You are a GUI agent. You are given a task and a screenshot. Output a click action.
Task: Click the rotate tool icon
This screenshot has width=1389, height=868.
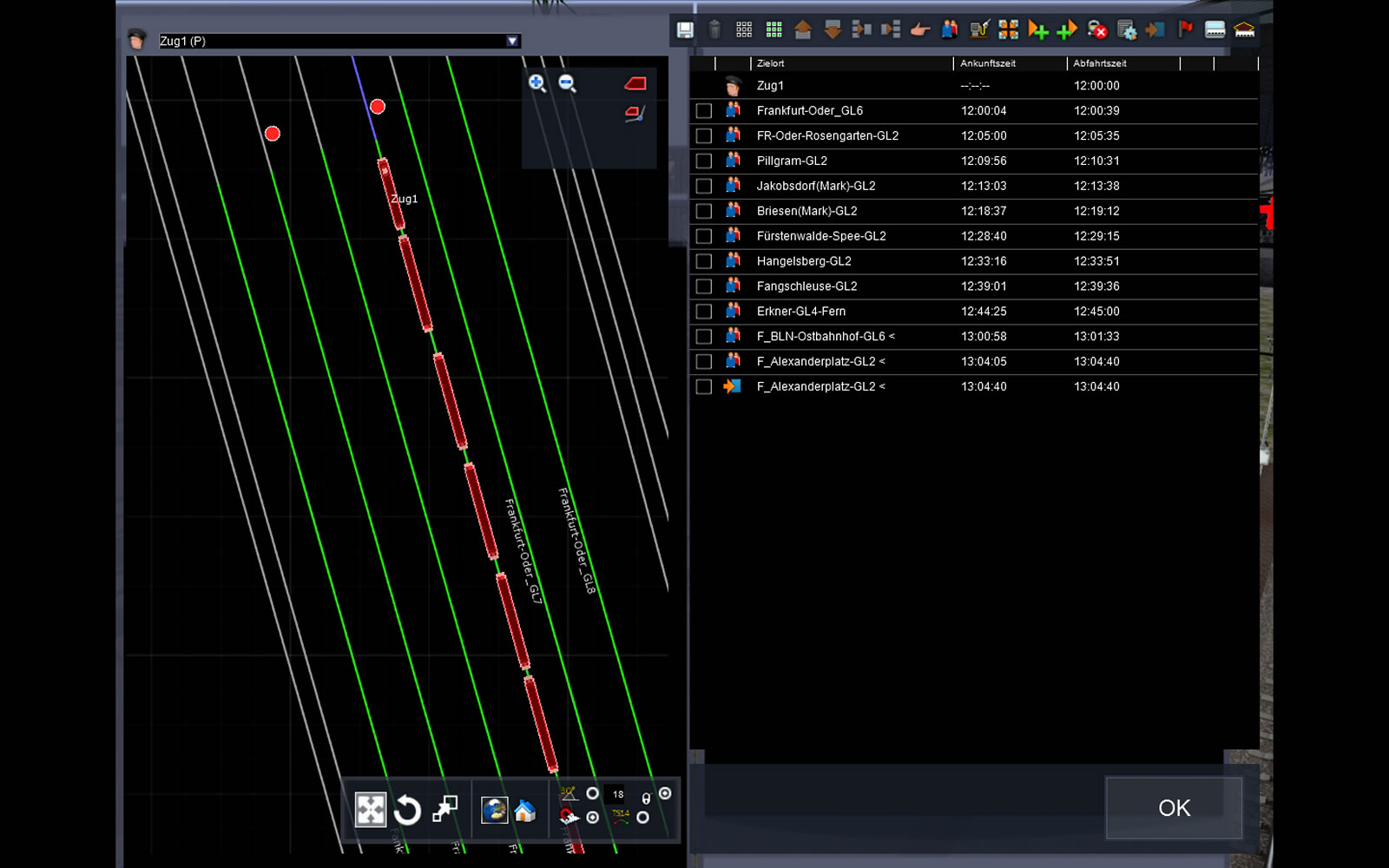tap(407, 811)
